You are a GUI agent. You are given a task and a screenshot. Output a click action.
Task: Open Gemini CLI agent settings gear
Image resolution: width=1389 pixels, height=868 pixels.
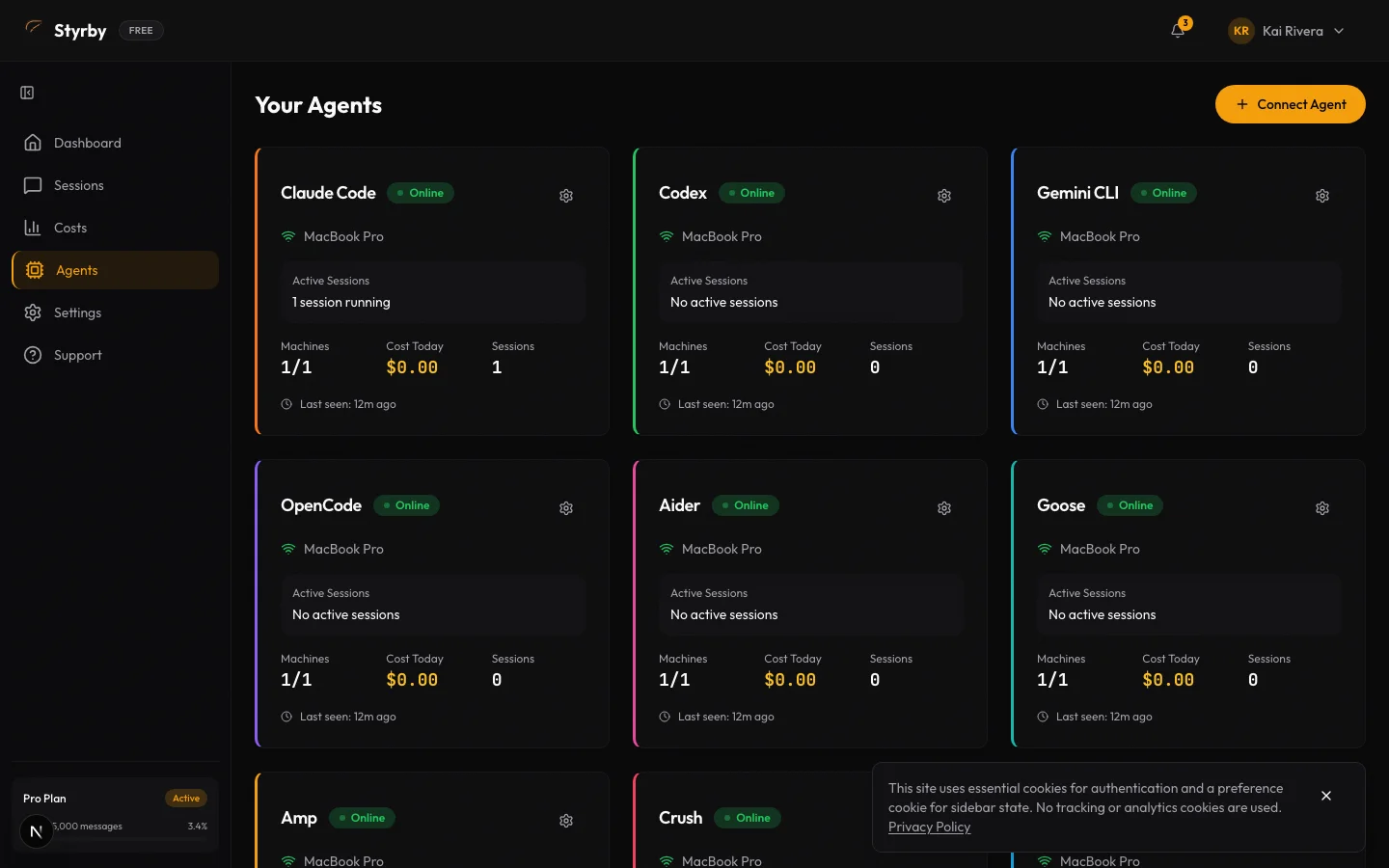point(1322,196)
